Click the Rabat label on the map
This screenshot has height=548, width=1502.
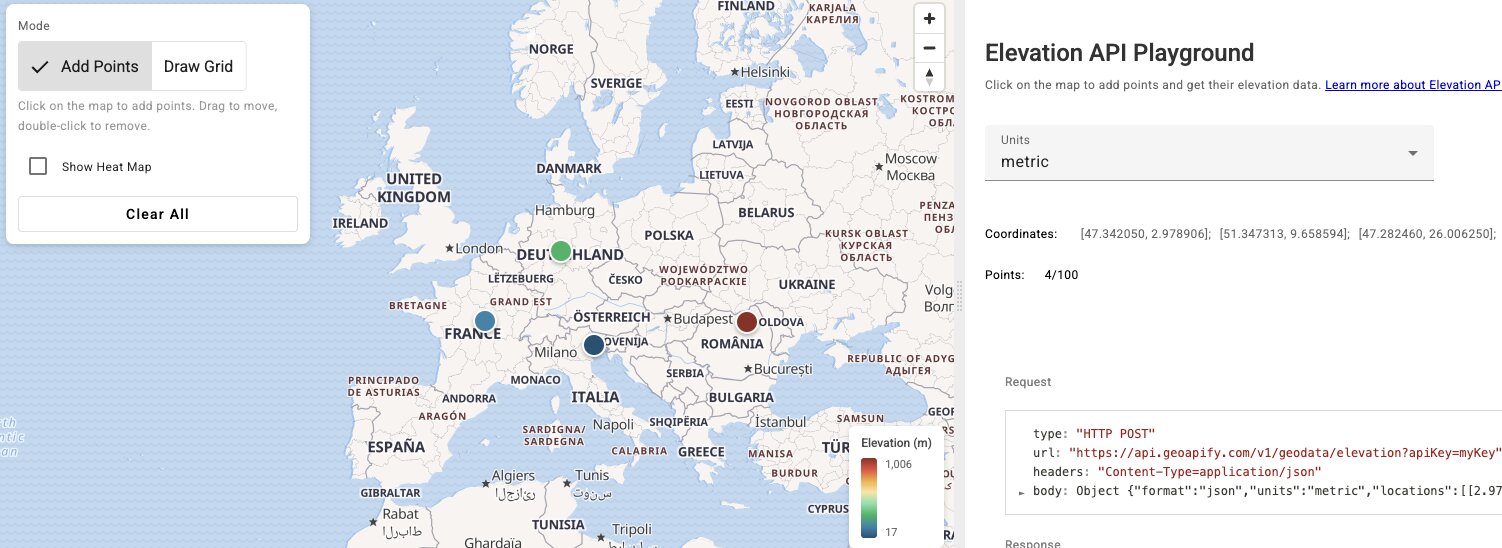tap(400, 515)
